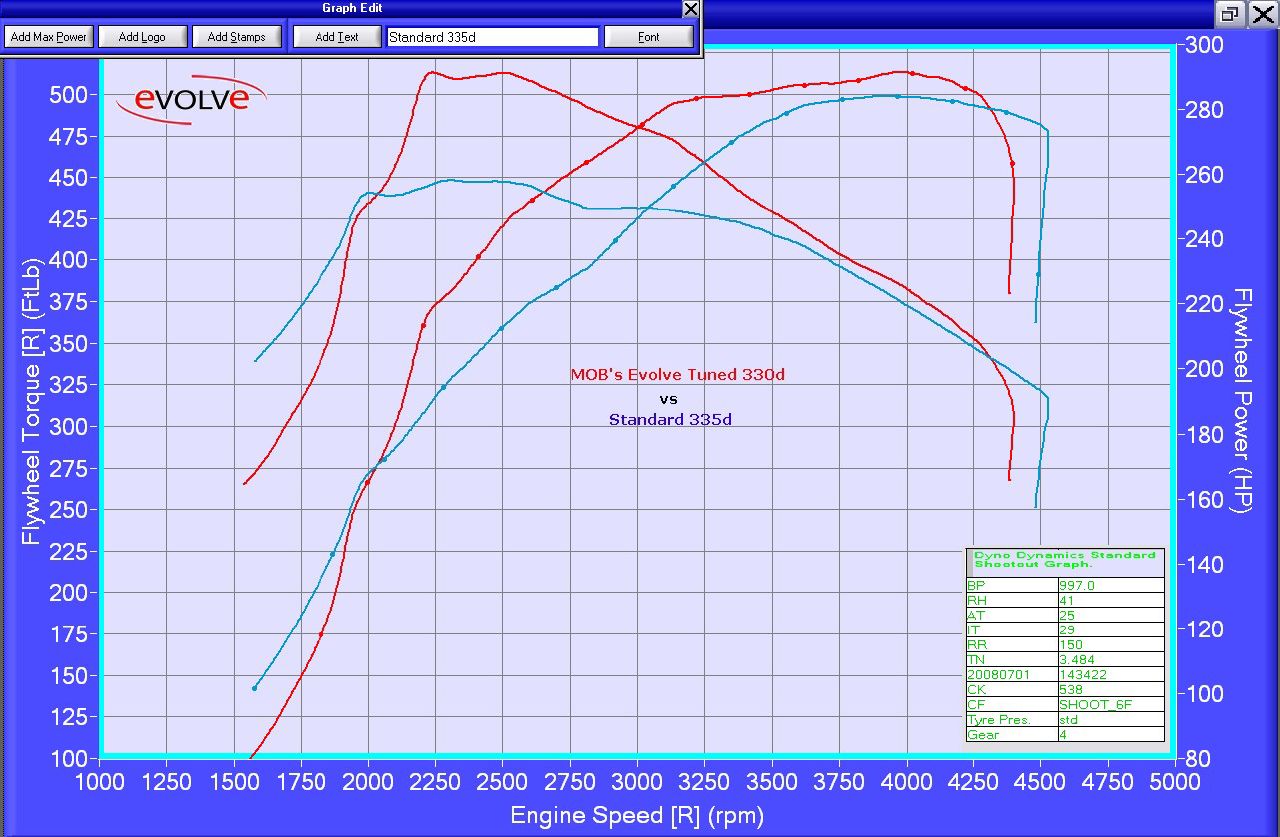Image resolution: width=1280 pixels, height=837 pixels.
Task: Click the 'MOB's Evolve Tuned 330d' label
Action: 678,375
